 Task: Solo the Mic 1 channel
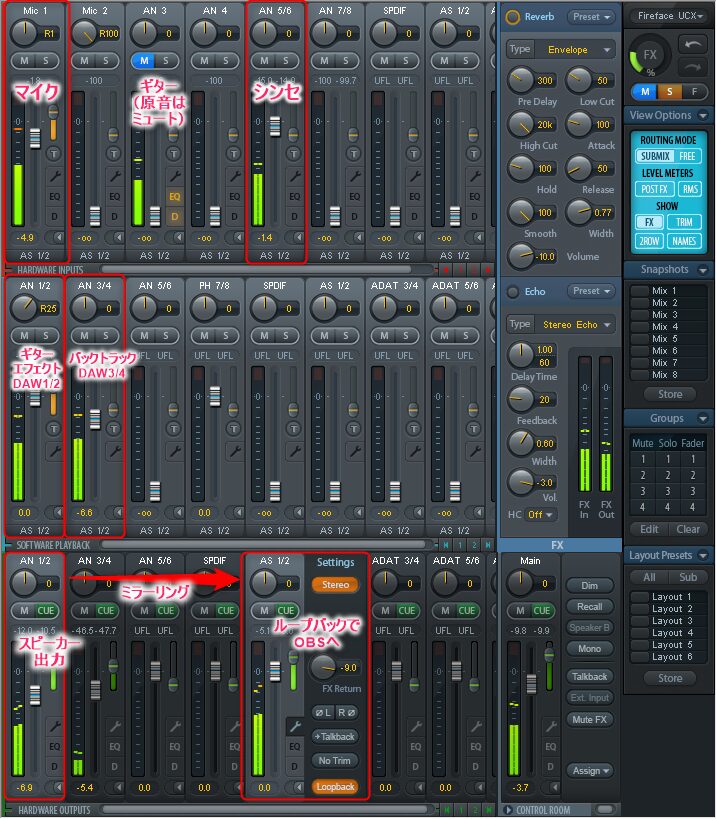[46, 61]
